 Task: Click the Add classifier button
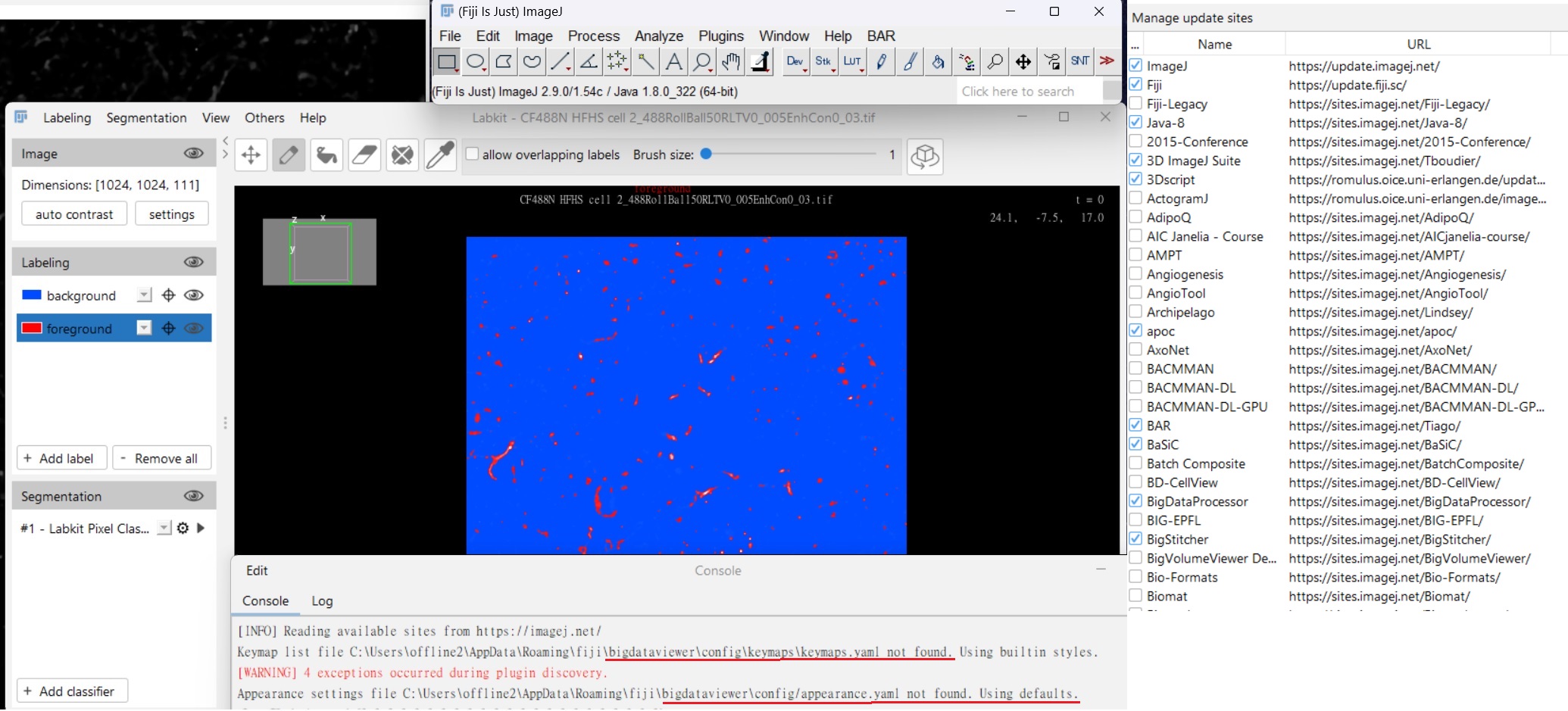(x=72, y=690)
